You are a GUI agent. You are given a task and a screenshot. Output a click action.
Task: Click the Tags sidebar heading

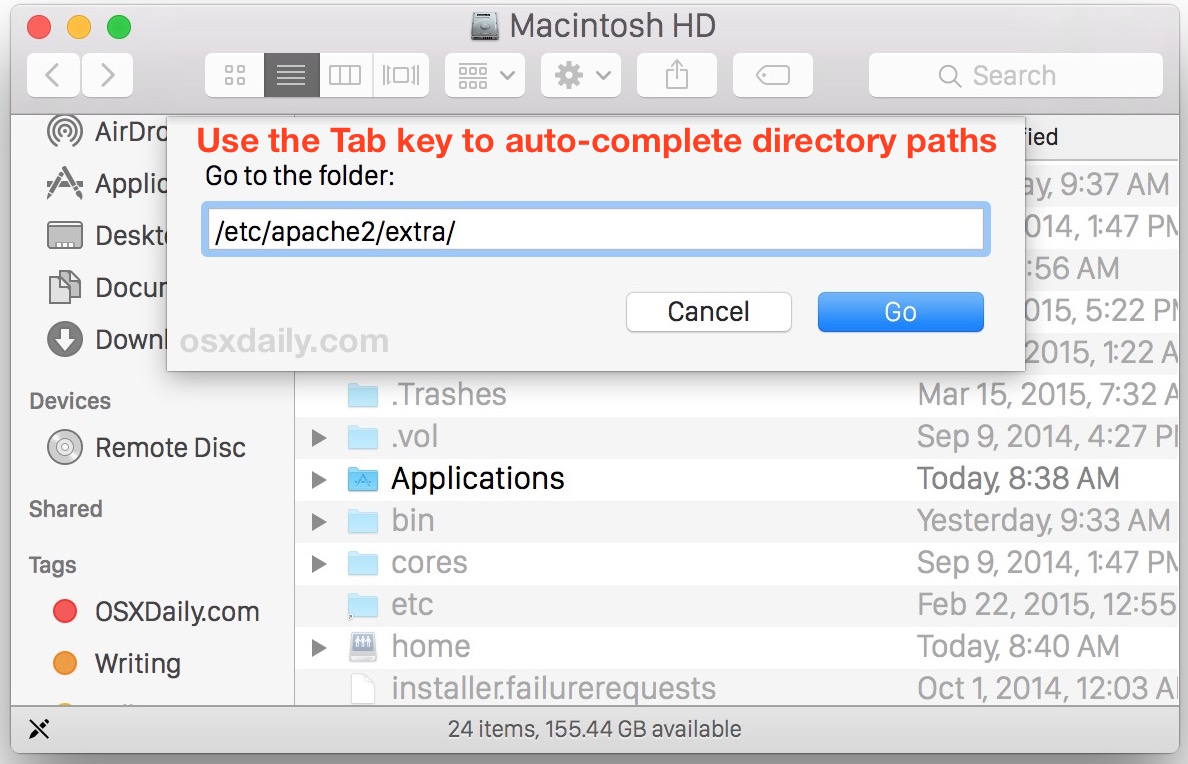(52, 565)
